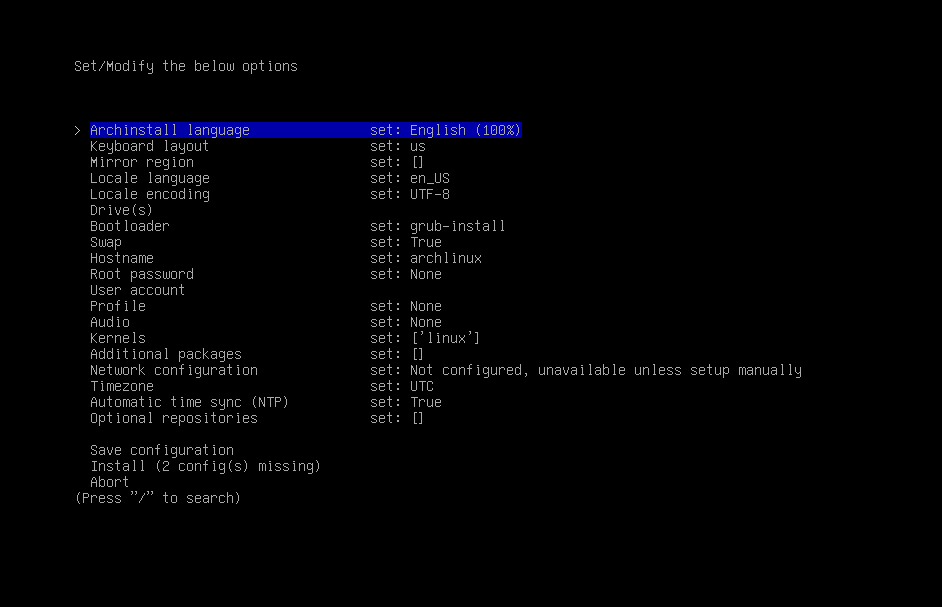Choose the Mirror region entry
Image resolution: width=942 pixels, height=607 pixels.
coord(142,162)
